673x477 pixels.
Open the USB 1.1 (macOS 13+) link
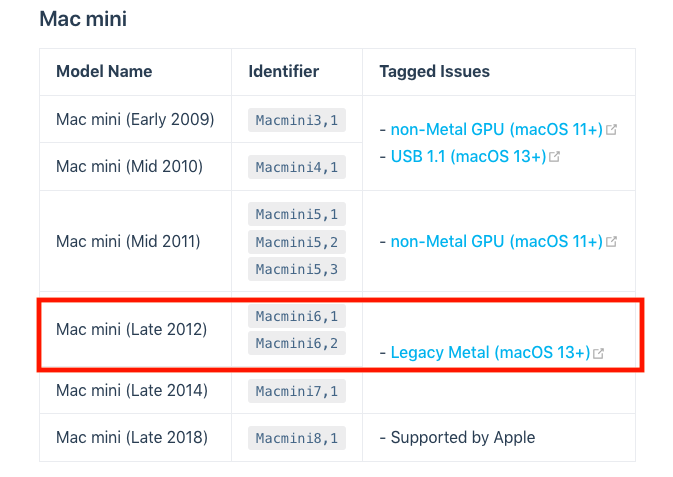[469, 157]
